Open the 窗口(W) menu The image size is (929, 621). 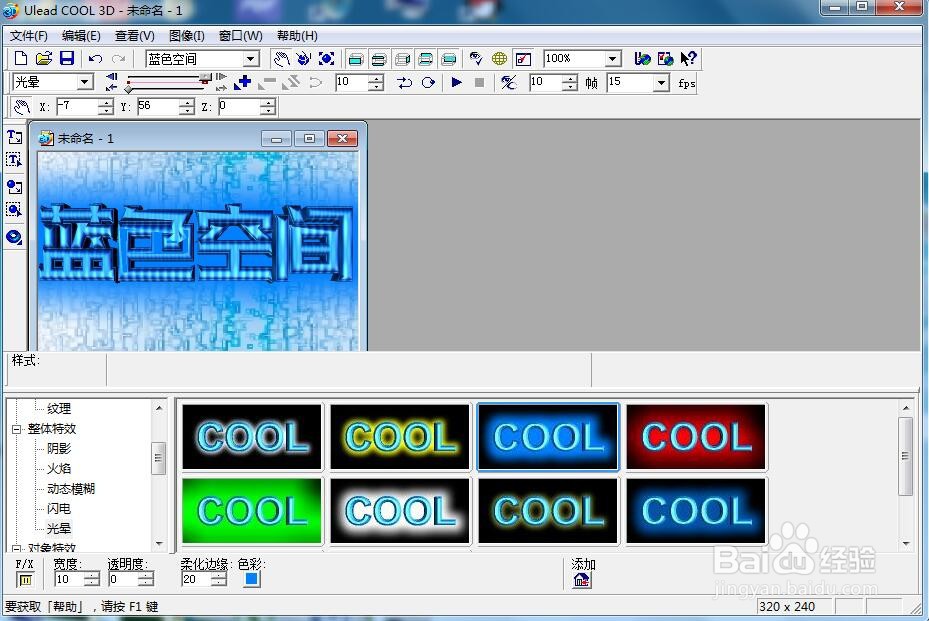[x=241, y=36]
